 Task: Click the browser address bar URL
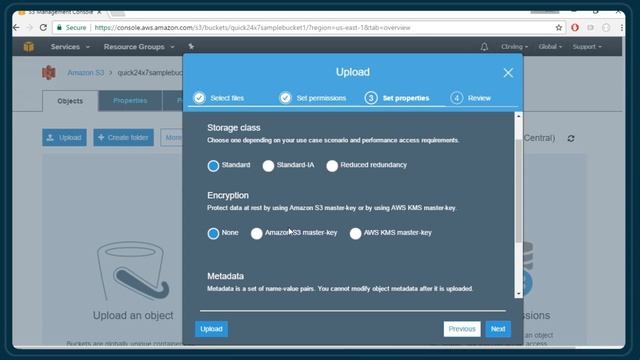tap(252, 28)
